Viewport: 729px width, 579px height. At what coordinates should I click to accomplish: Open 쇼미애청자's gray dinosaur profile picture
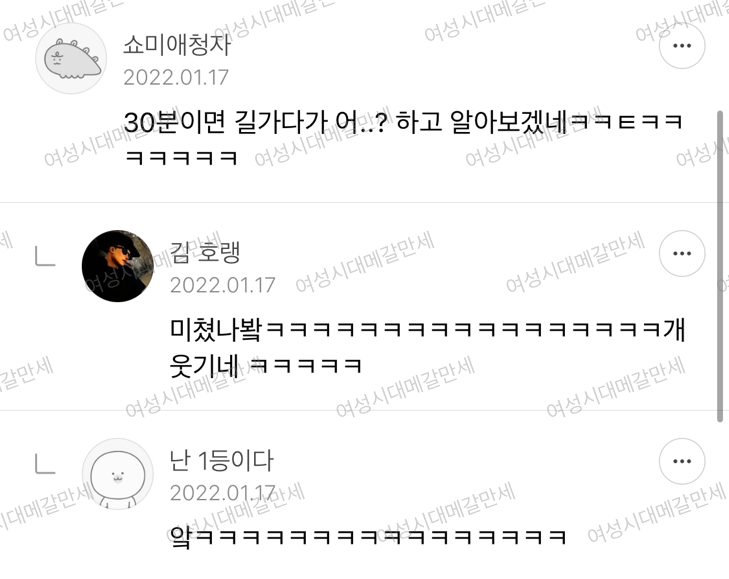(x=71, y=58)
